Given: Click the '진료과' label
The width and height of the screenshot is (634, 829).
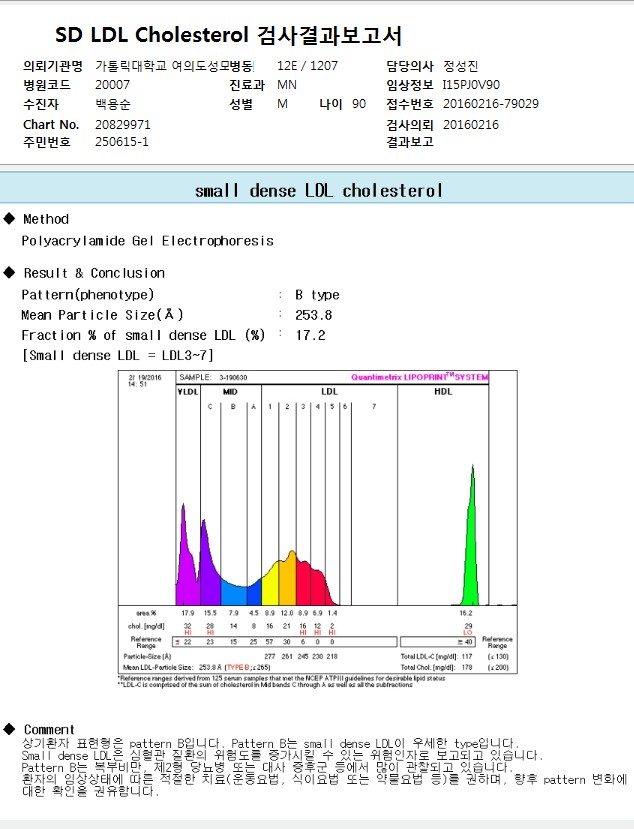Looking at the screenshot, I should pos(246,85).
